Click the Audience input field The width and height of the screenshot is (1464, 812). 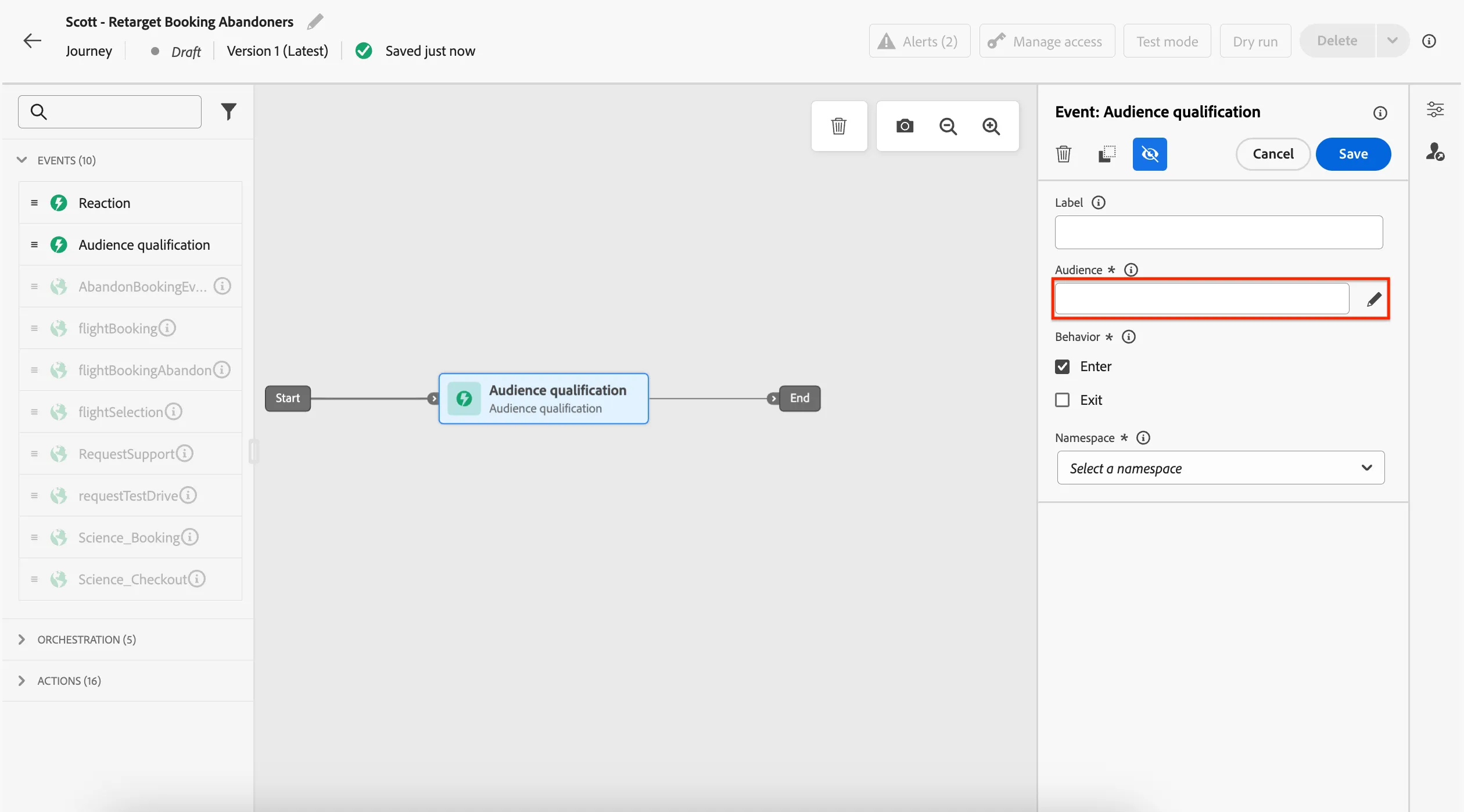(1202, 299)
